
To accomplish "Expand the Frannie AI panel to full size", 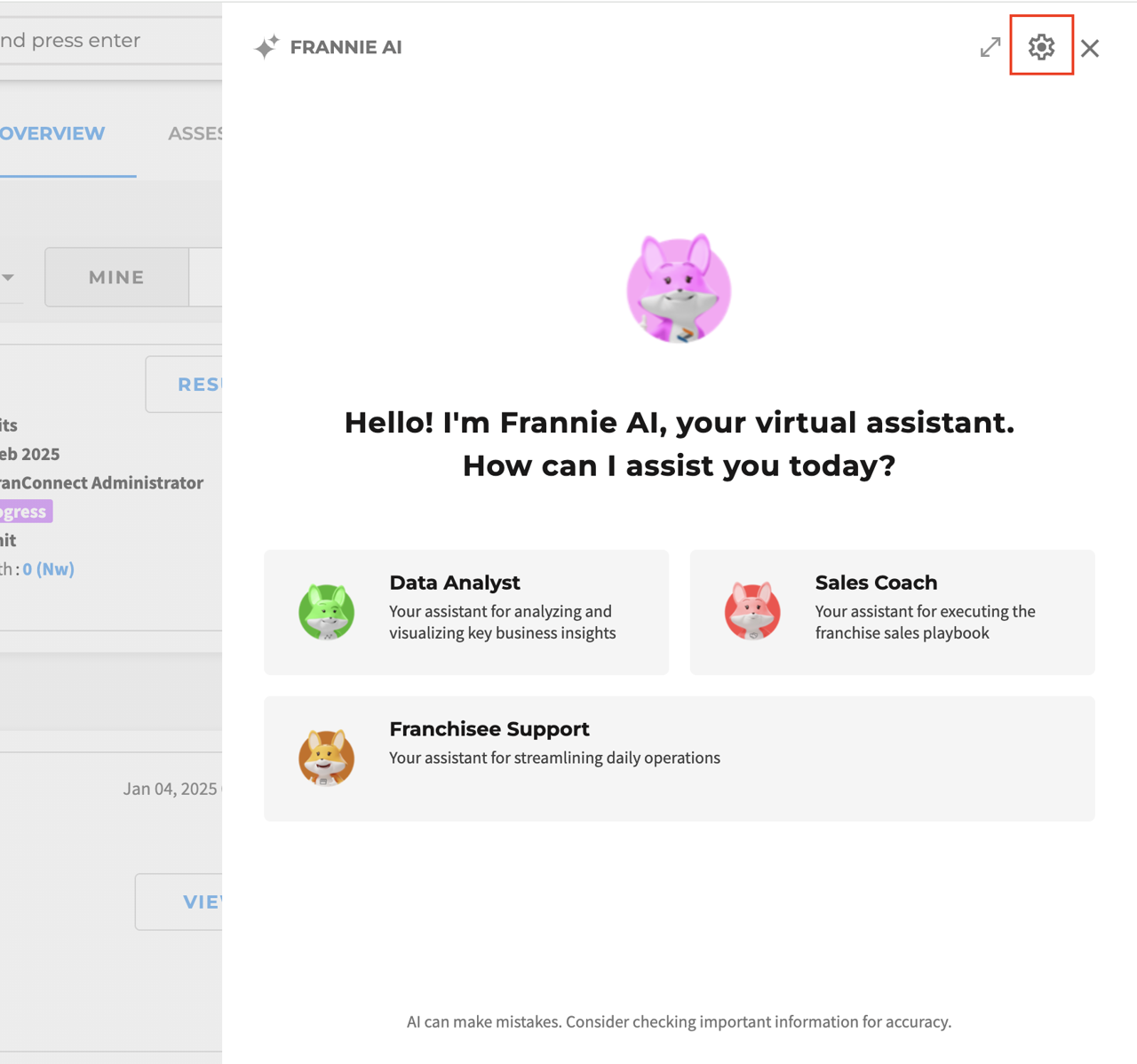I will (990, 47).
